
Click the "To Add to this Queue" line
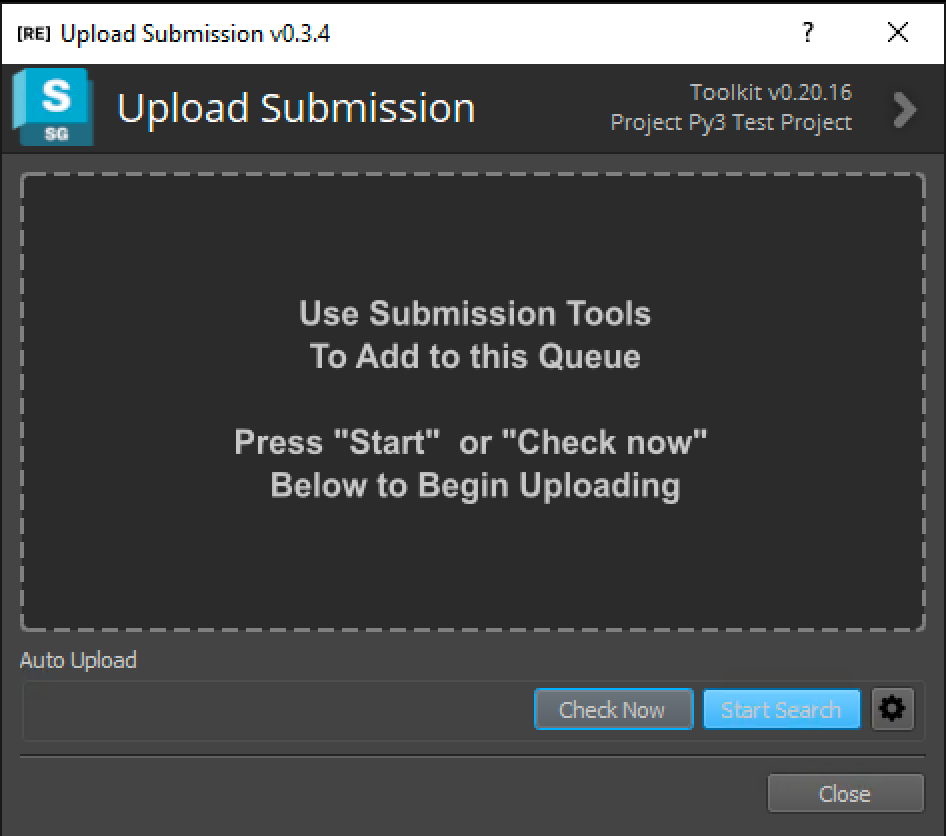475,356
